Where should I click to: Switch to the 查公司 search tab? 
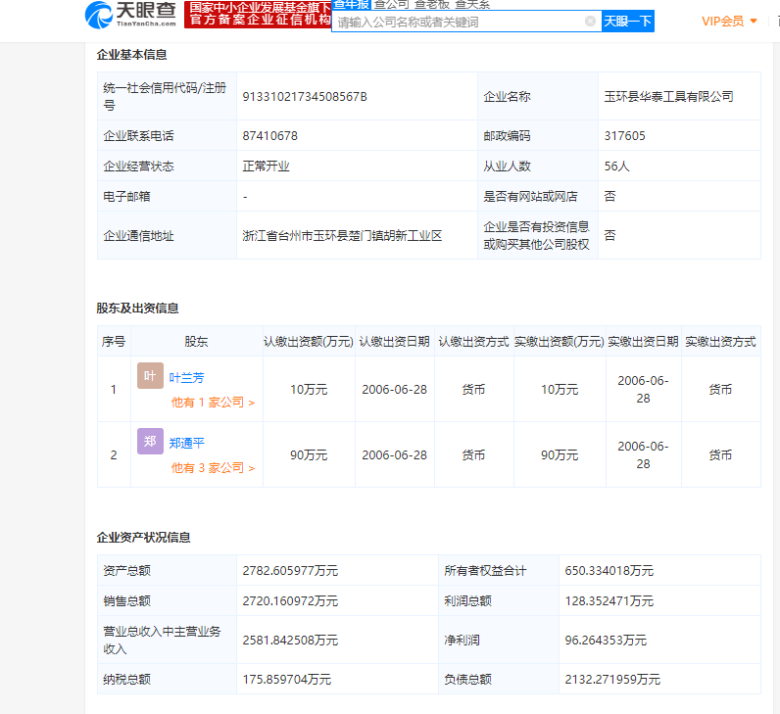tap(391, 5)
